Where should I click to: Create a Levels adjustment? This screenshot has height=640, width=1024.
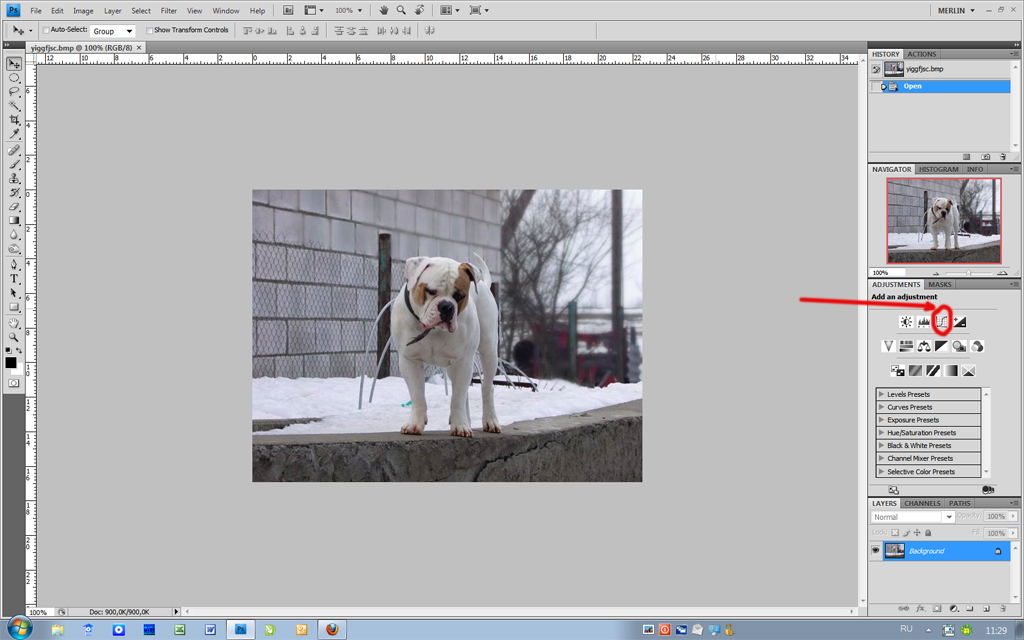coord(923,322)
